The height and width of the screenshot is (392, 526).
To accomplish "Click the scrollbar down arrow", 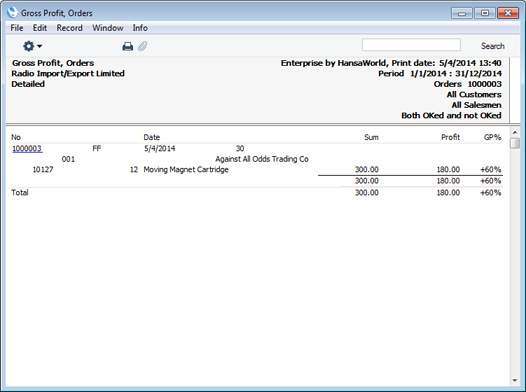I will click(515, 381).
